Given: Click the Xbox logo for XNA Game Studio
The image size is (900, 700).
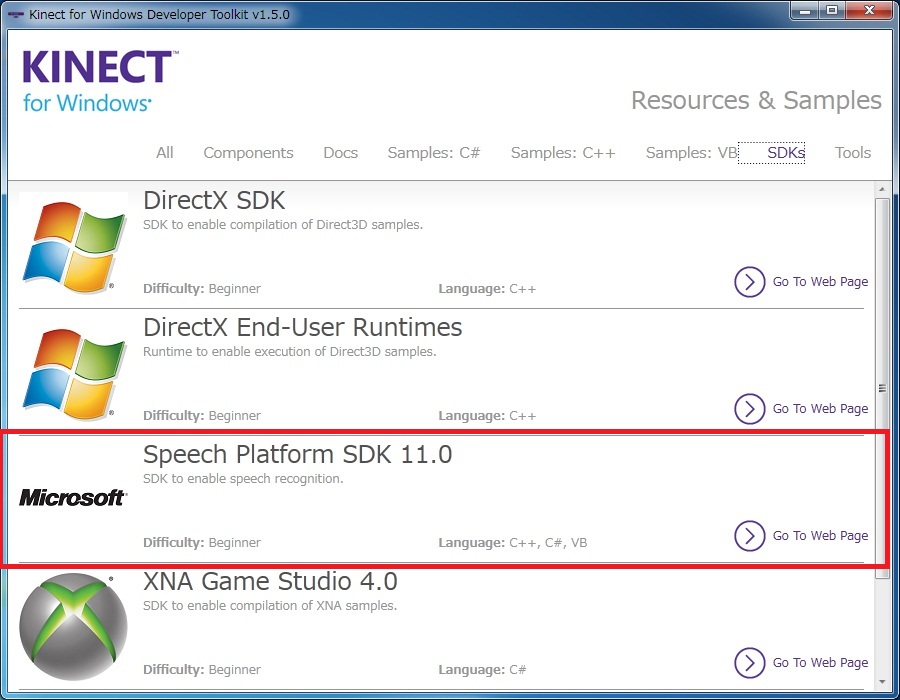Looking at the screenshot, I should coord(73,627).
